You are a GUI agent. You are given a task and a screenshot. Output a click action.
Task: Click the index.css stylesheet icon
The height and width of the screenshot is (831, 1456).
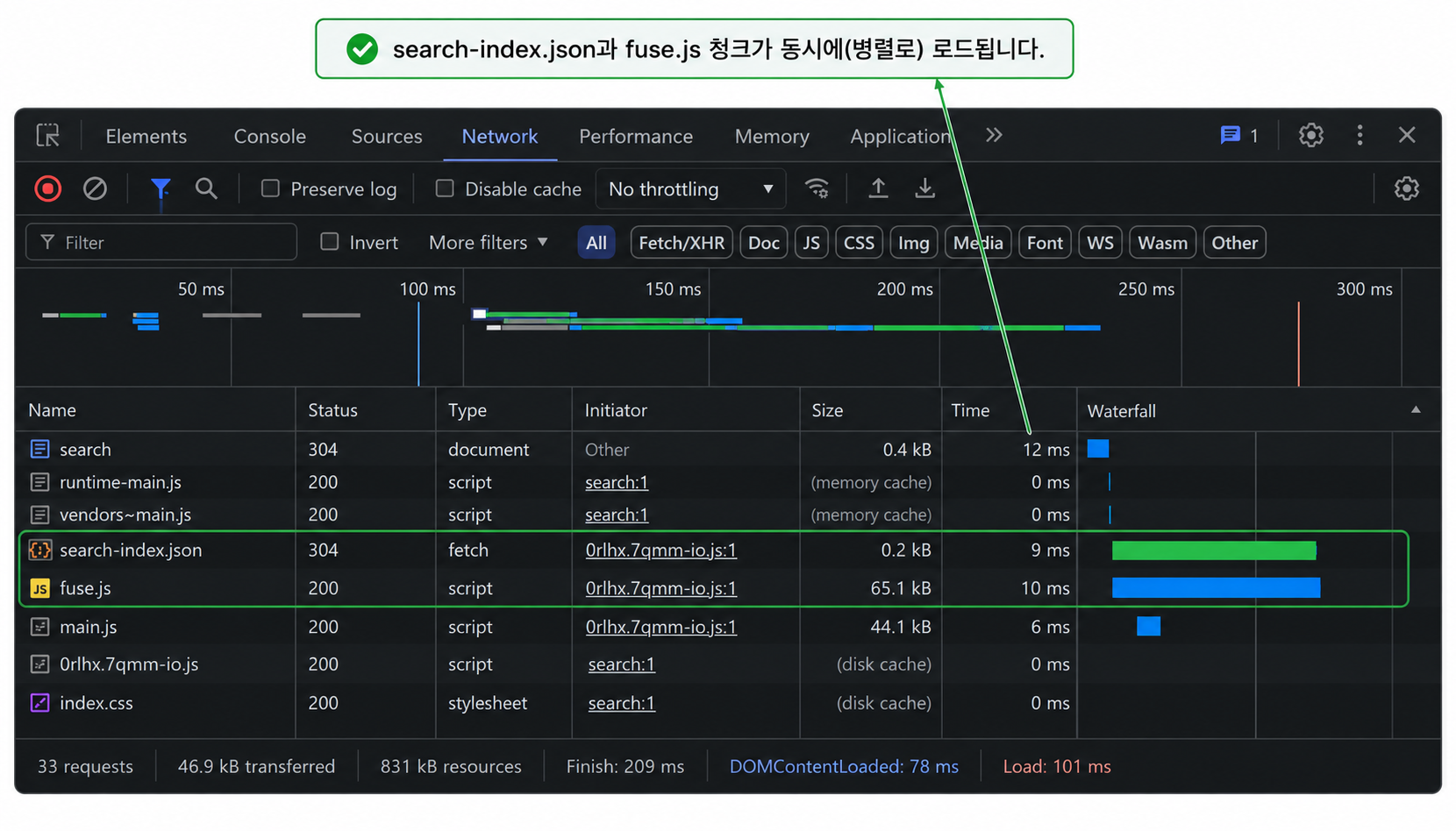coord(39,703)
